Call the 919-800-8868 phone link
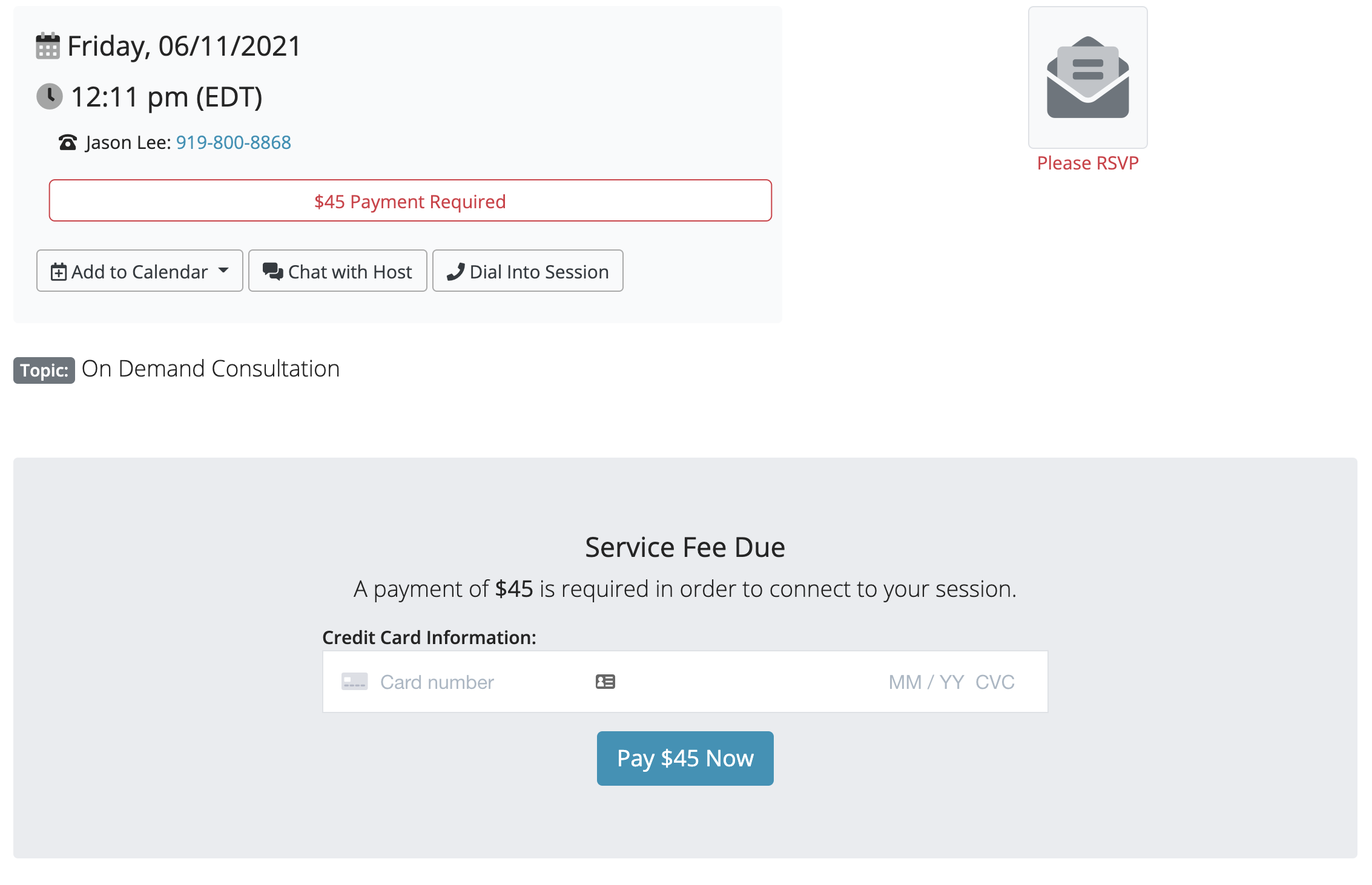 [233, 142]
